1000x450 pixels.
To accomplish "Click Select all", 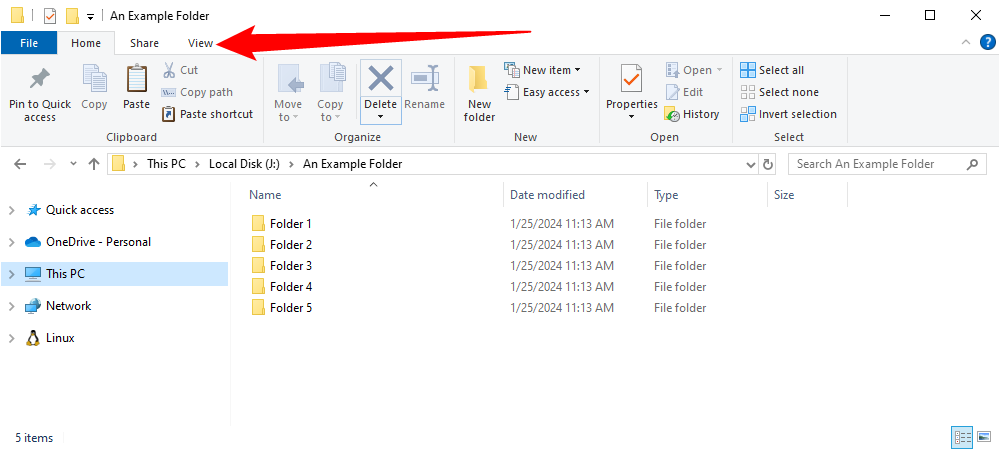I will [772, 70].
